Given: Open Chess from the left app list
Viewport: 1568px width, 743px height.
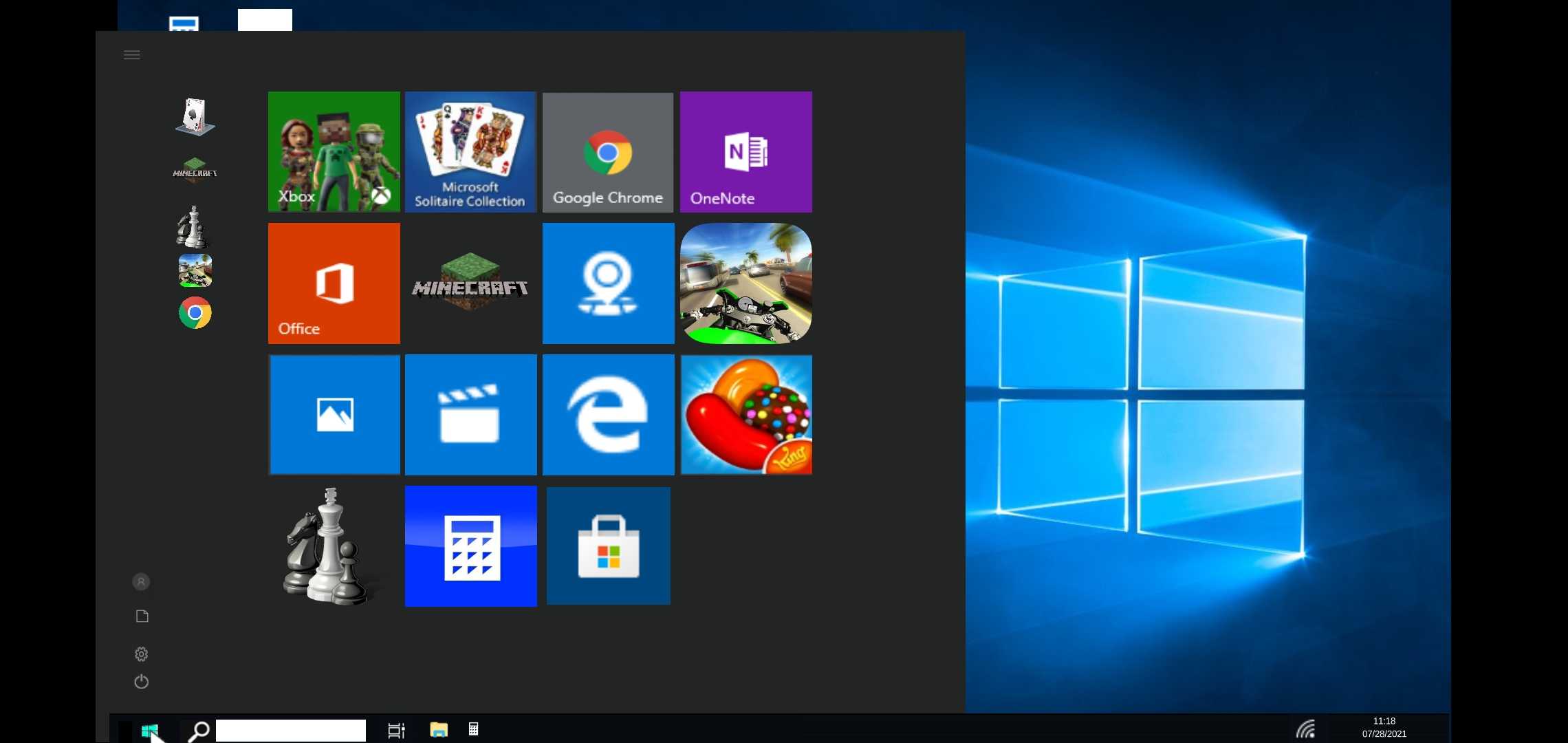Looking at the screenshot, I should (193, 226).
